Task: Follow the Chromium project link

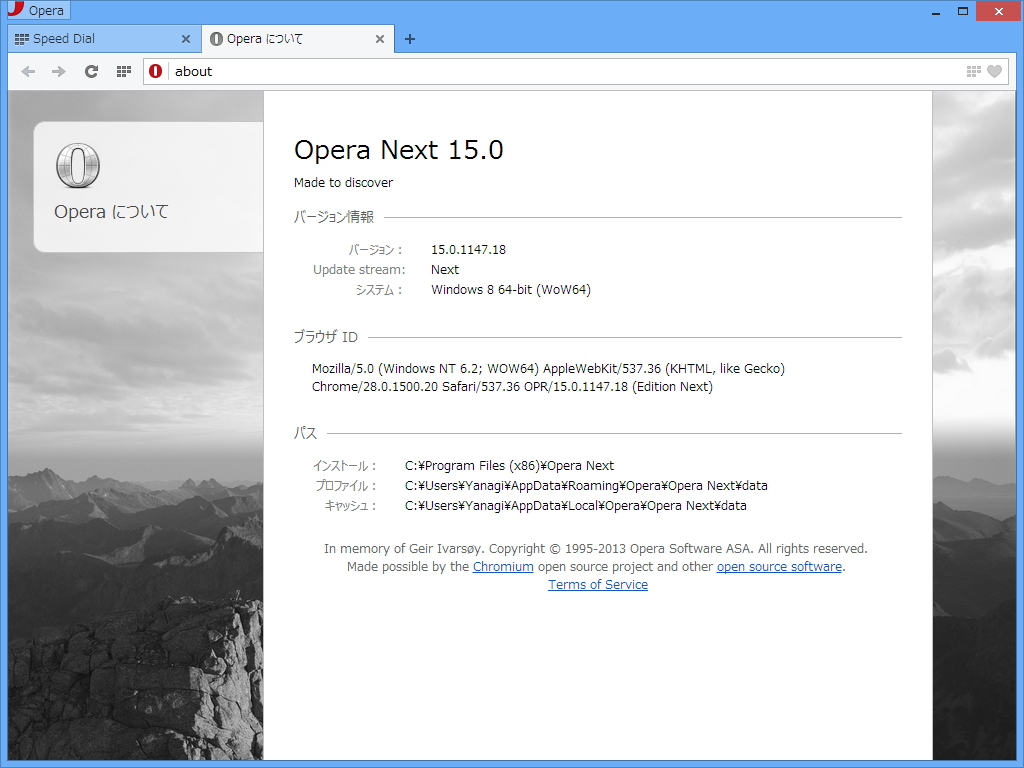Action: pos(503,566)
